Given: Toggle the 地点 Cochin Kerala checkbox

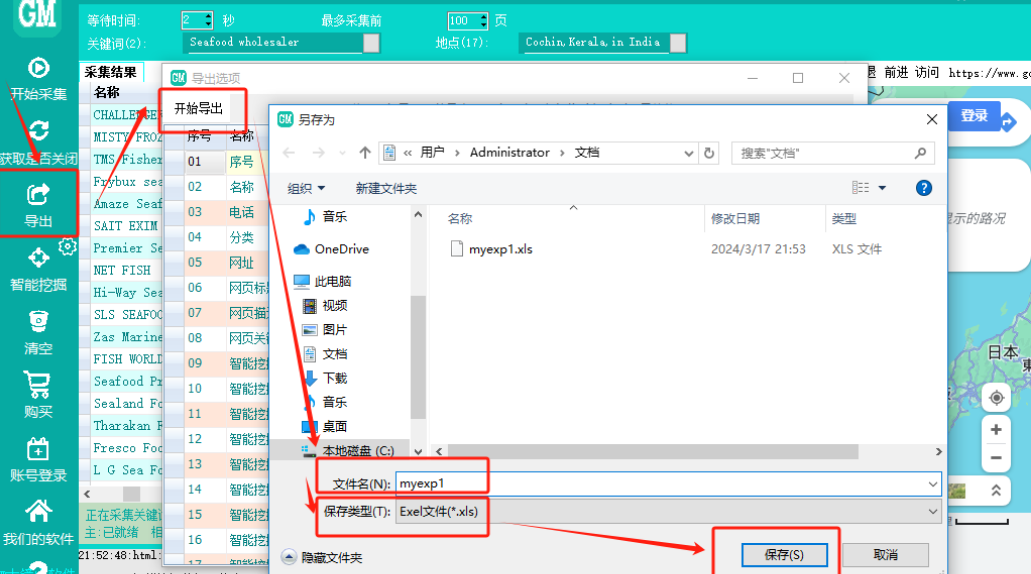Looking at the screenshot, I should pyautogui.click(x=678, y=43).
